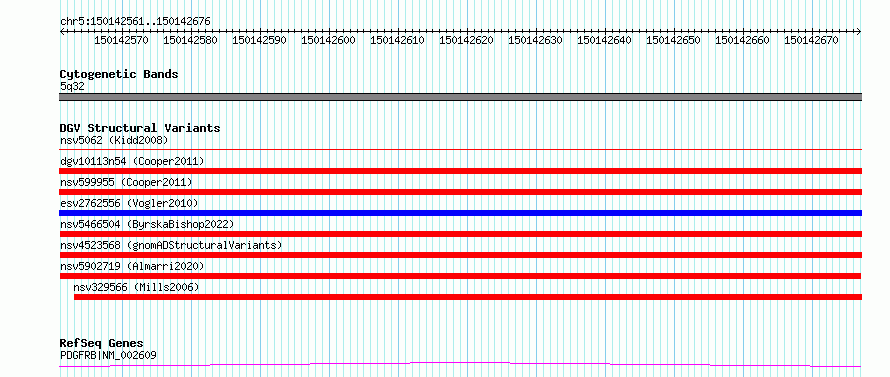Click ruler position 150142610

[397, 40]
